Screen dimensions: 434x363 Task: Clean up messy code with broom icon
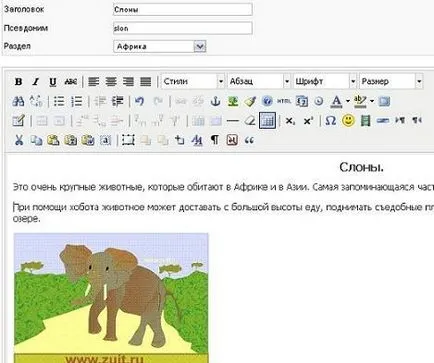(250, 101)
